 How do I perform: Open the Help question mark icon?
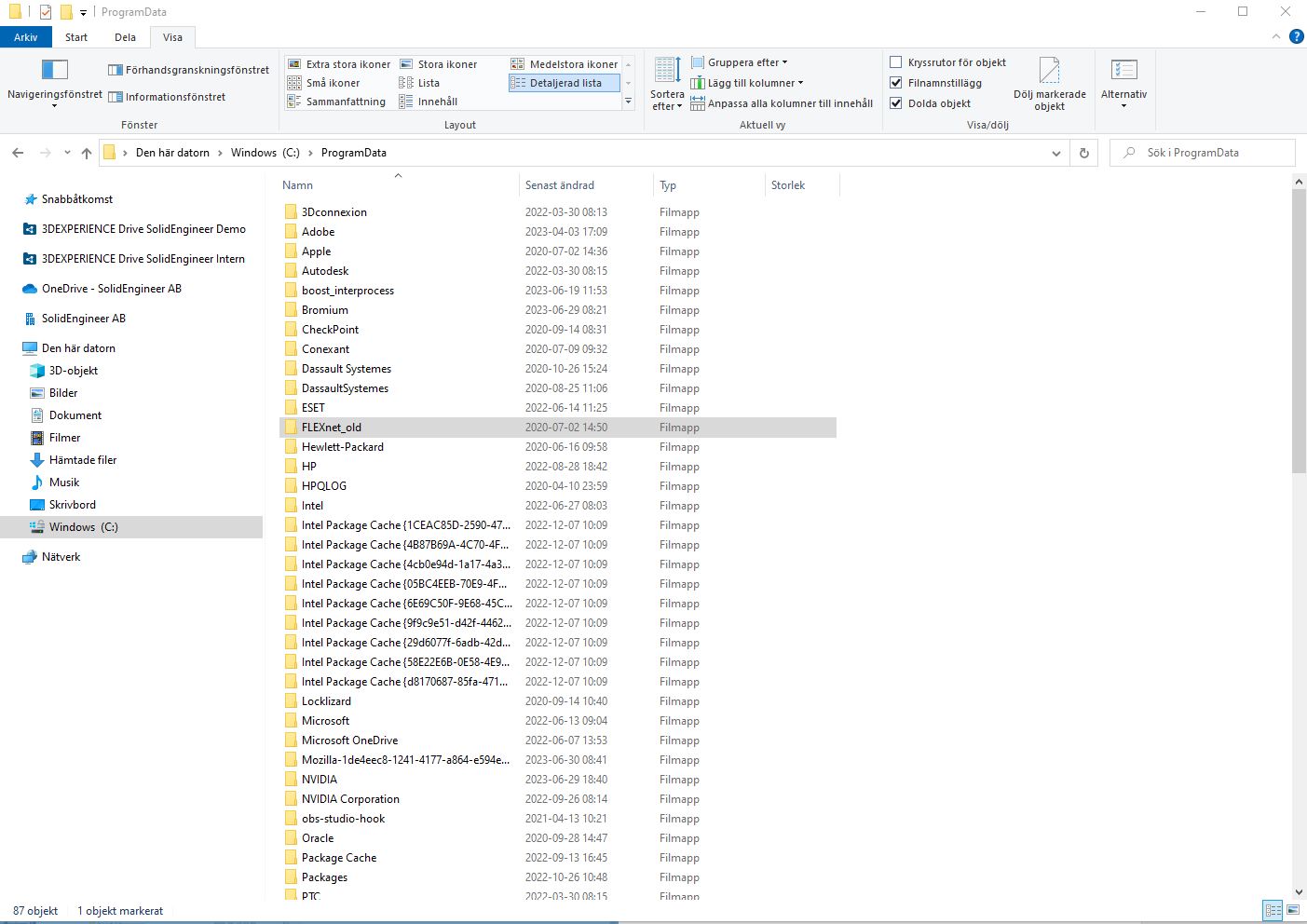pos(1296,37)
